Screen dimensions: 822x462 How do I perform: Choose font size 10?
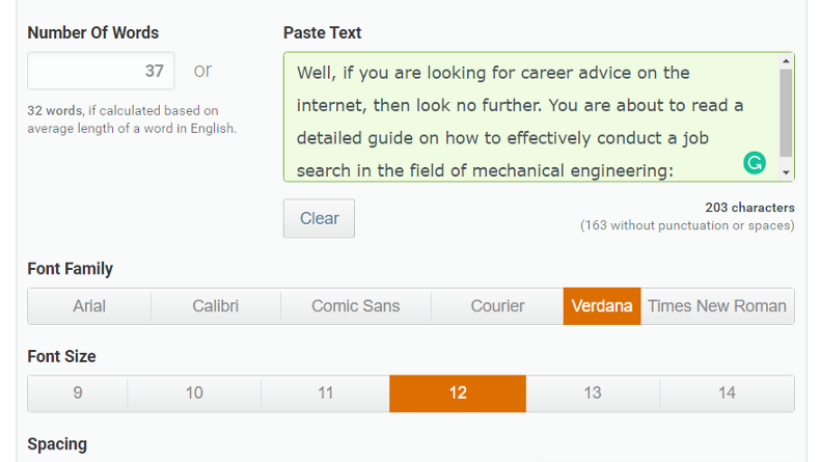point(194,393)
